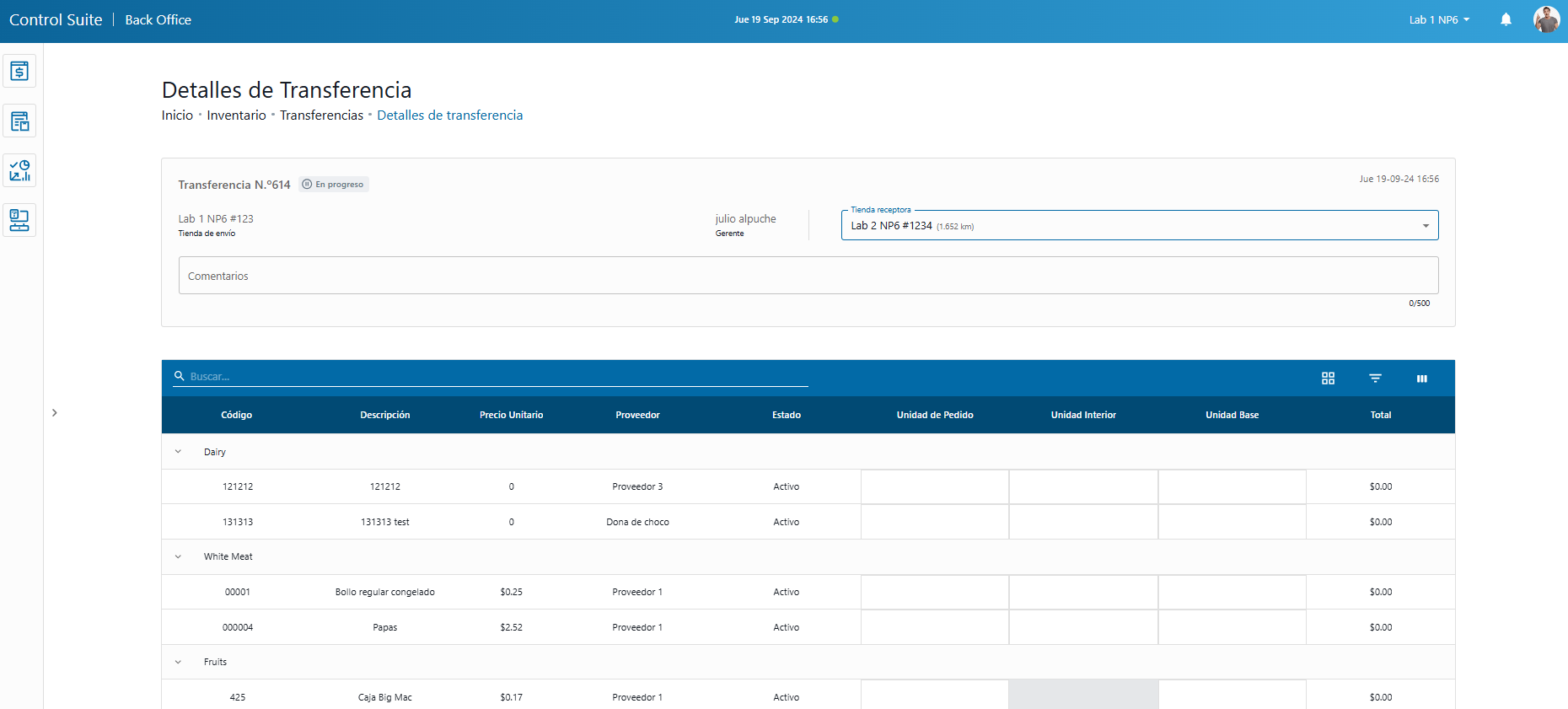Switch to grid view in table toolbar
The image size is (1568, 709).
[1328, 379]
